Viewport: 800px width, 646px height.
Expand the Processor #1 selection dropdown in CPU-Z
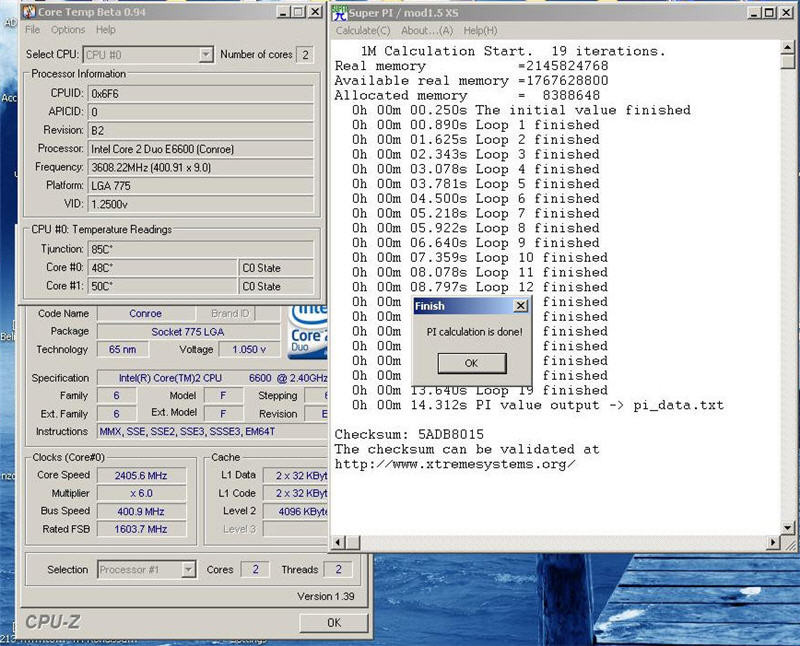187,570
